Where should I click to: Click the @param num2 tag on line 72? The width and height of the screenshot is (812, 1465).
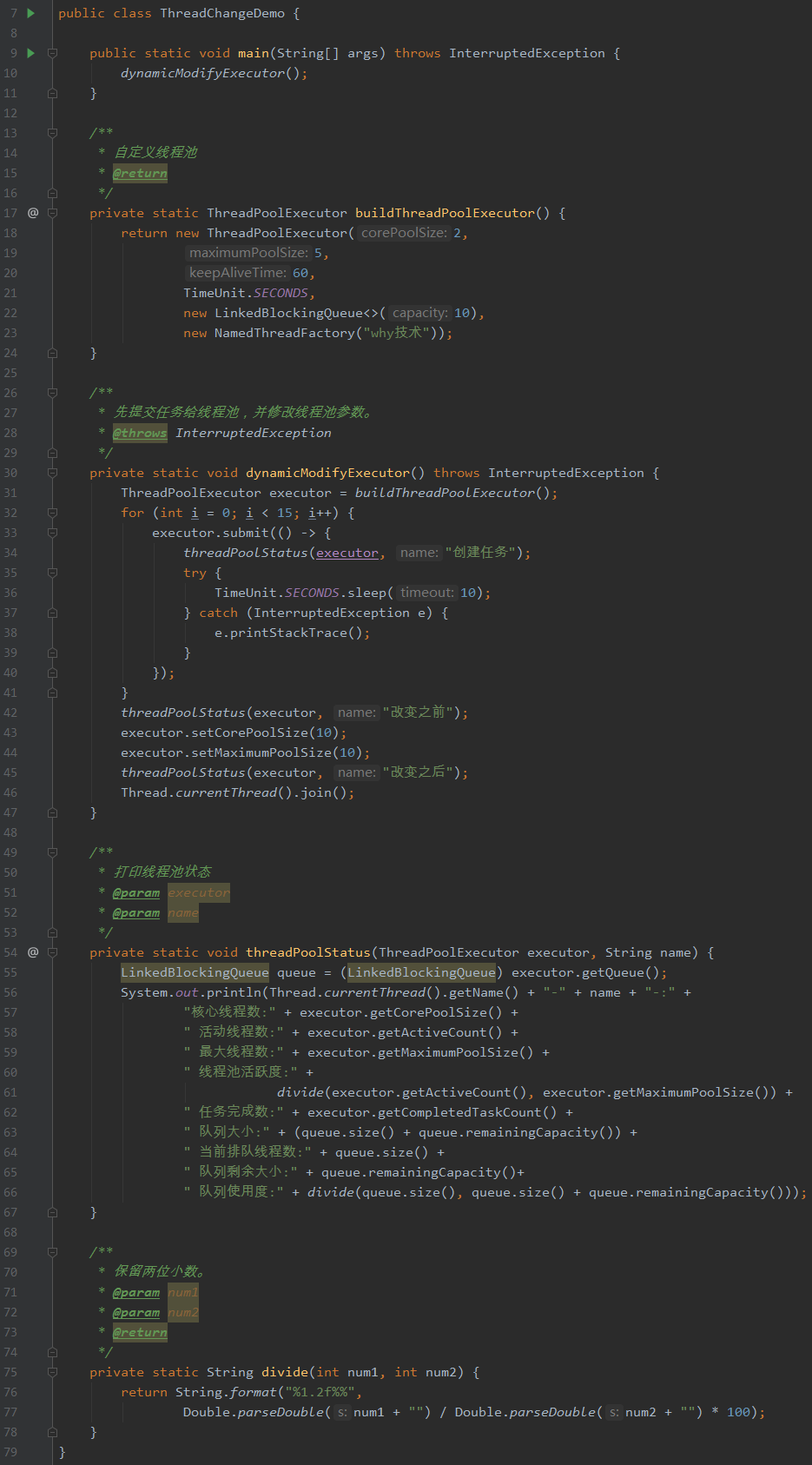155,1312
